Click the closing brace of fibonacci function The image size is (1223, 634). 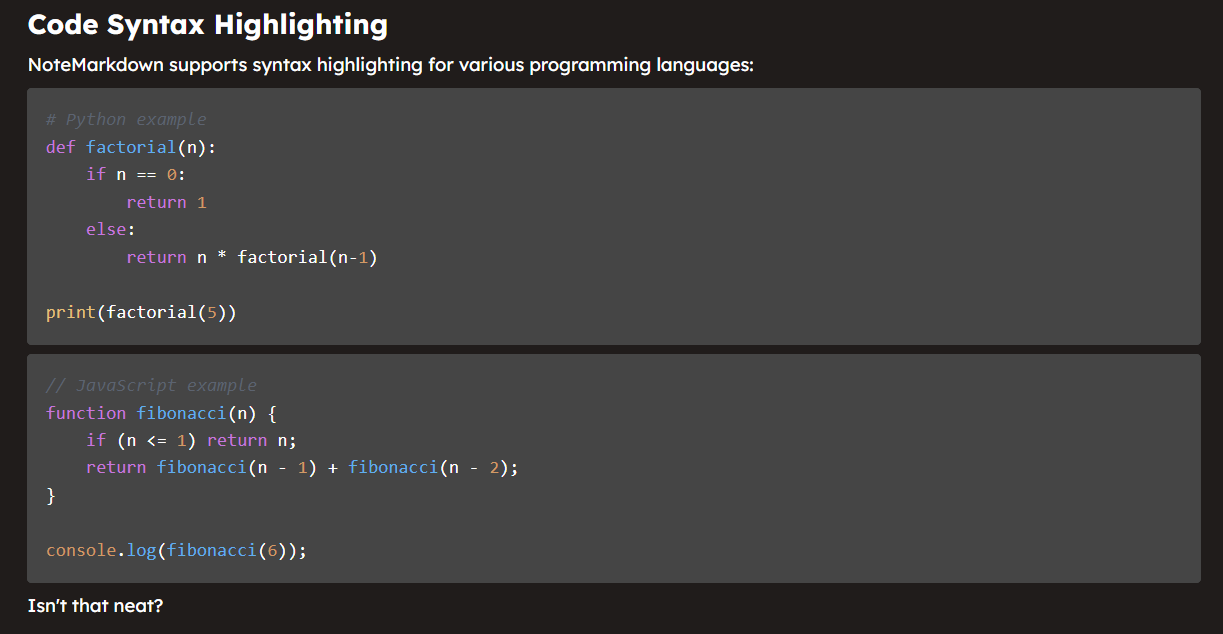point(51,495)
